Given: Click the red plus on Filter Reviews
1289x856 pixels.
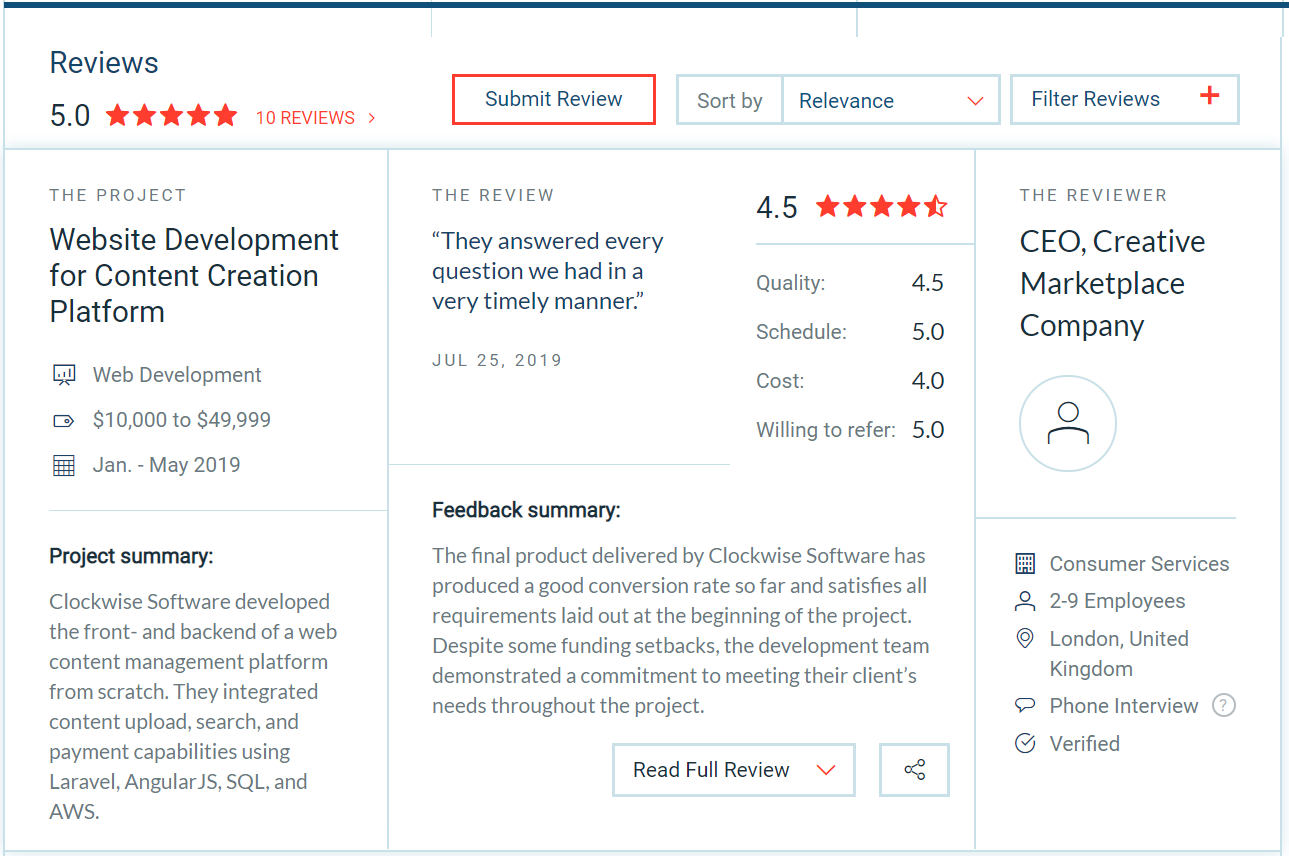Looking at the screenshot, I should [1210, 97].
